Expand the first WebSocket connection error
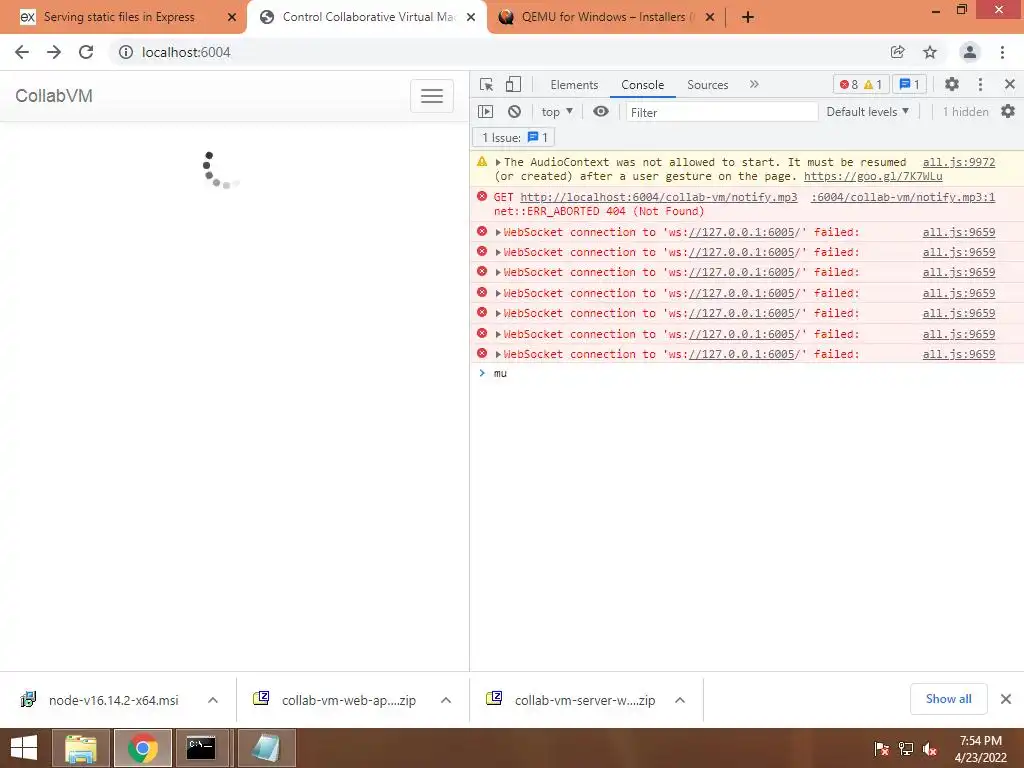The image size is (1024, 768). pos(498,232)
